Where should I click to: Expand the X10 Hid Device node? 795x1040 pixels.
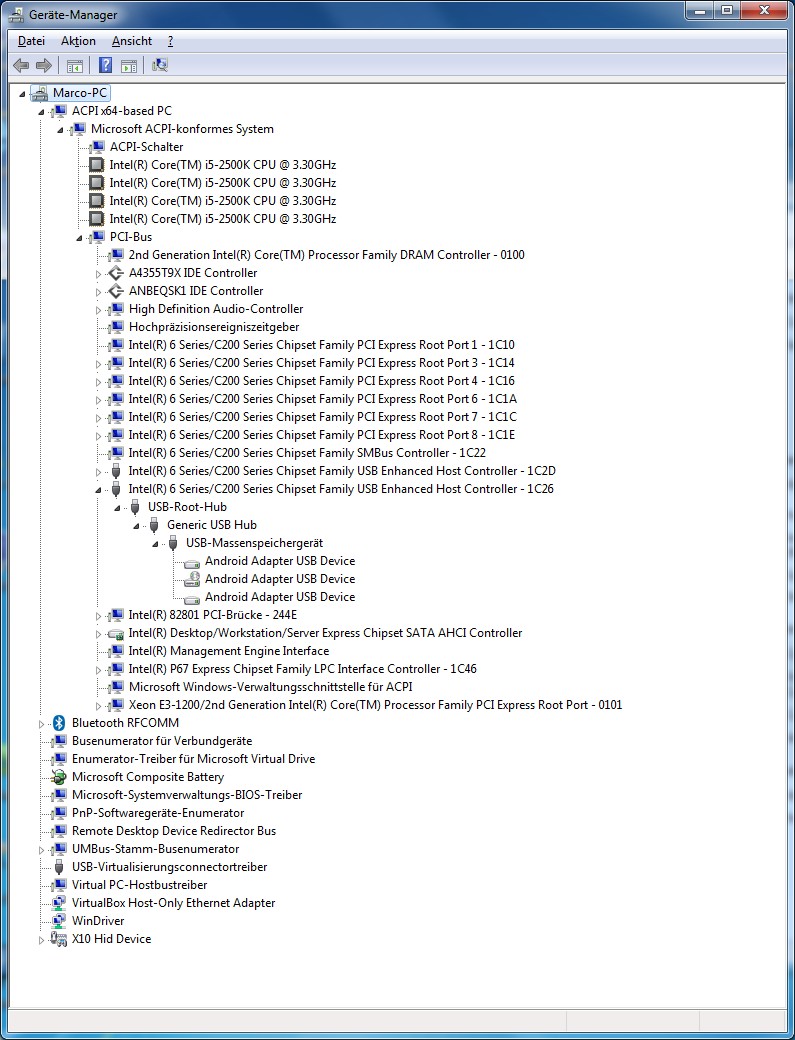point(41,939)
